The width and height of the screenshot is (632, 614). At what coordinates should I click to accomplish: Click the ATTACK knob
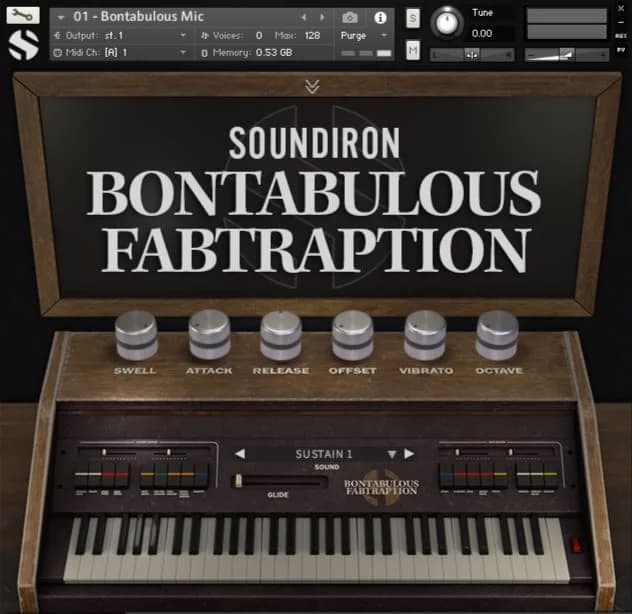coord(209,335)
